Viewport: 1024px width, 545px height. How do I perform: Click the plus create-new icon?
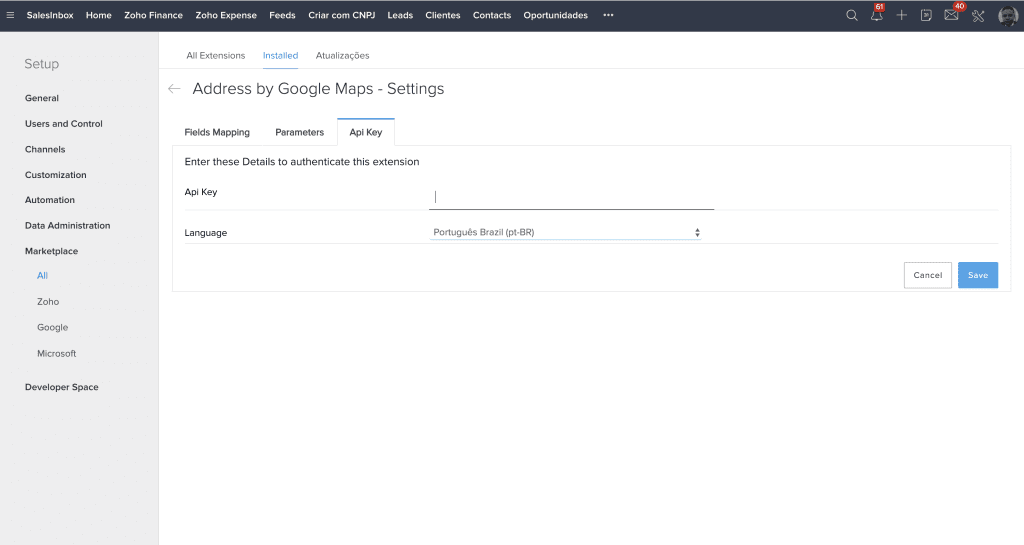pyautogui.click(x=902, y=15)
